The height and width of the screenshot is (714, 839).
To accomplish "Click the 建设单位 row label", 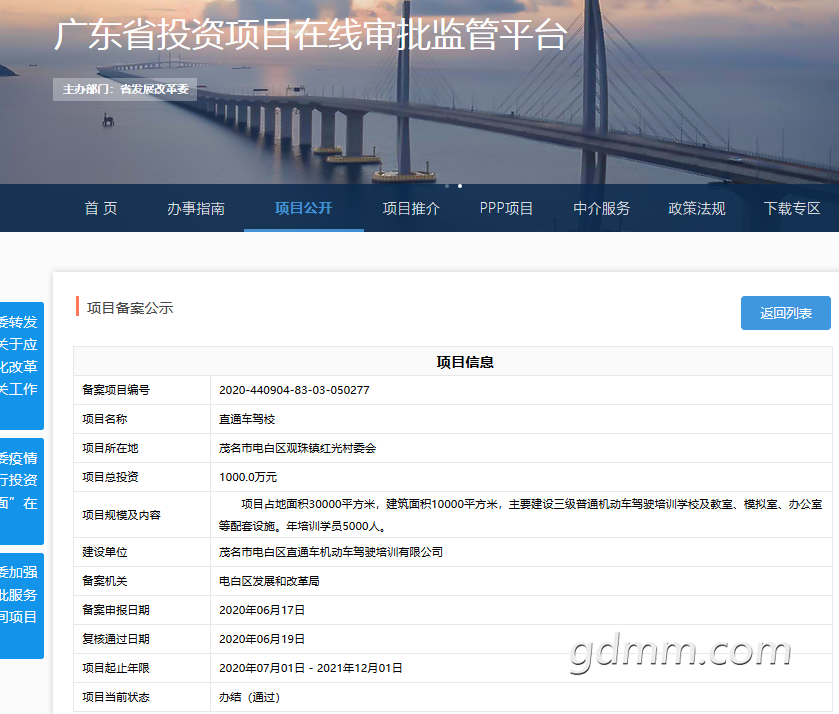I will (105, 552).
